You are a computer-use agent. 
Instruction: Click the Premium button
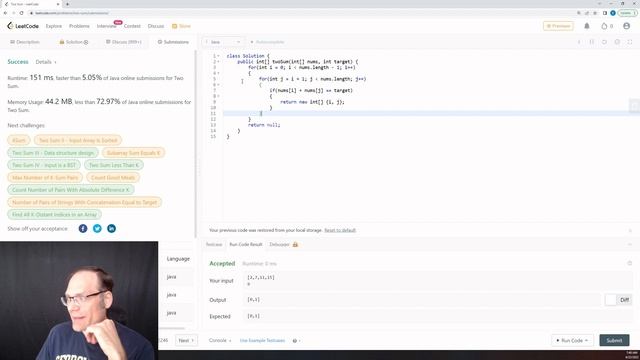point(558,26)
